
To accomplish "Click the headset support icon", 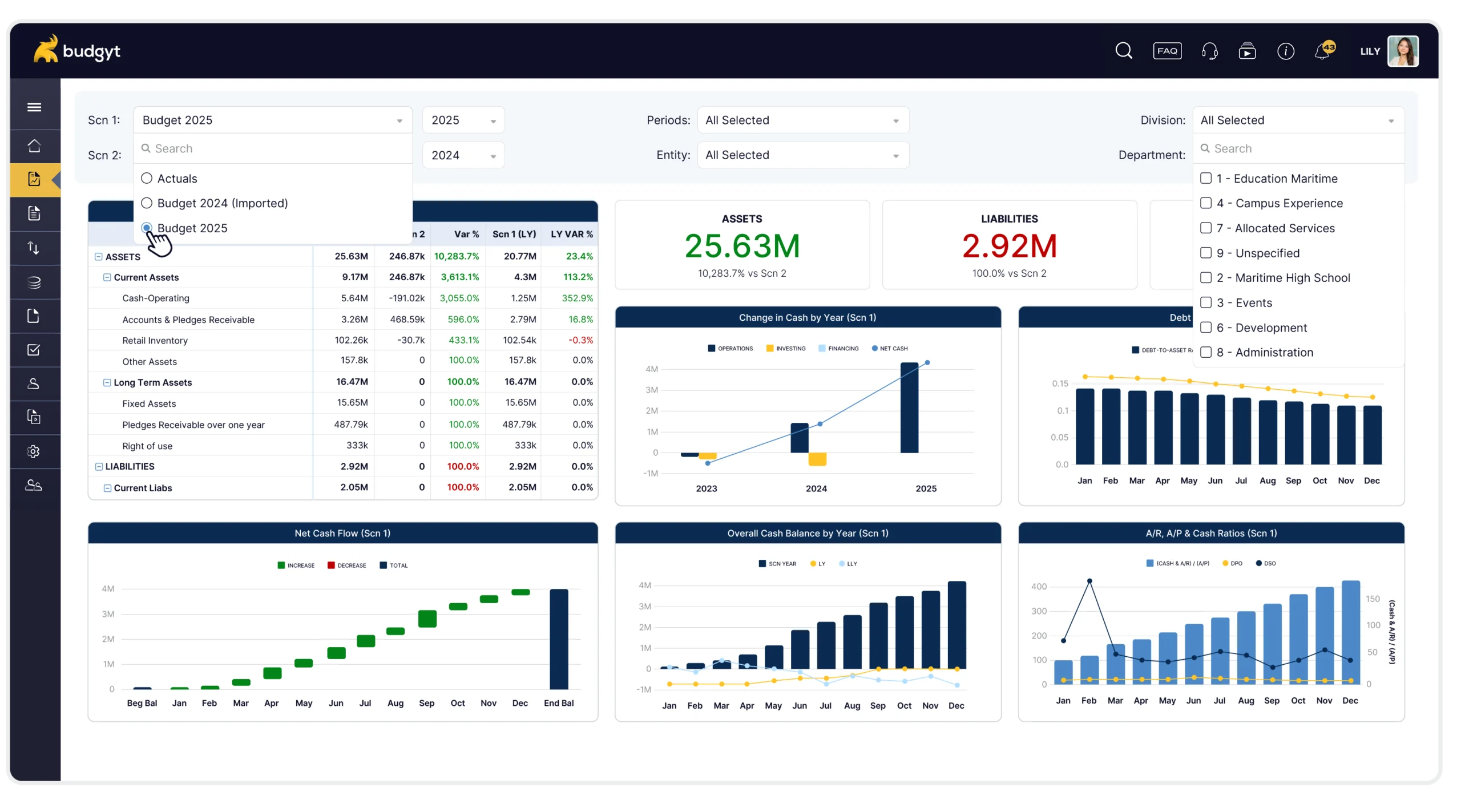I will point(1209,51).
